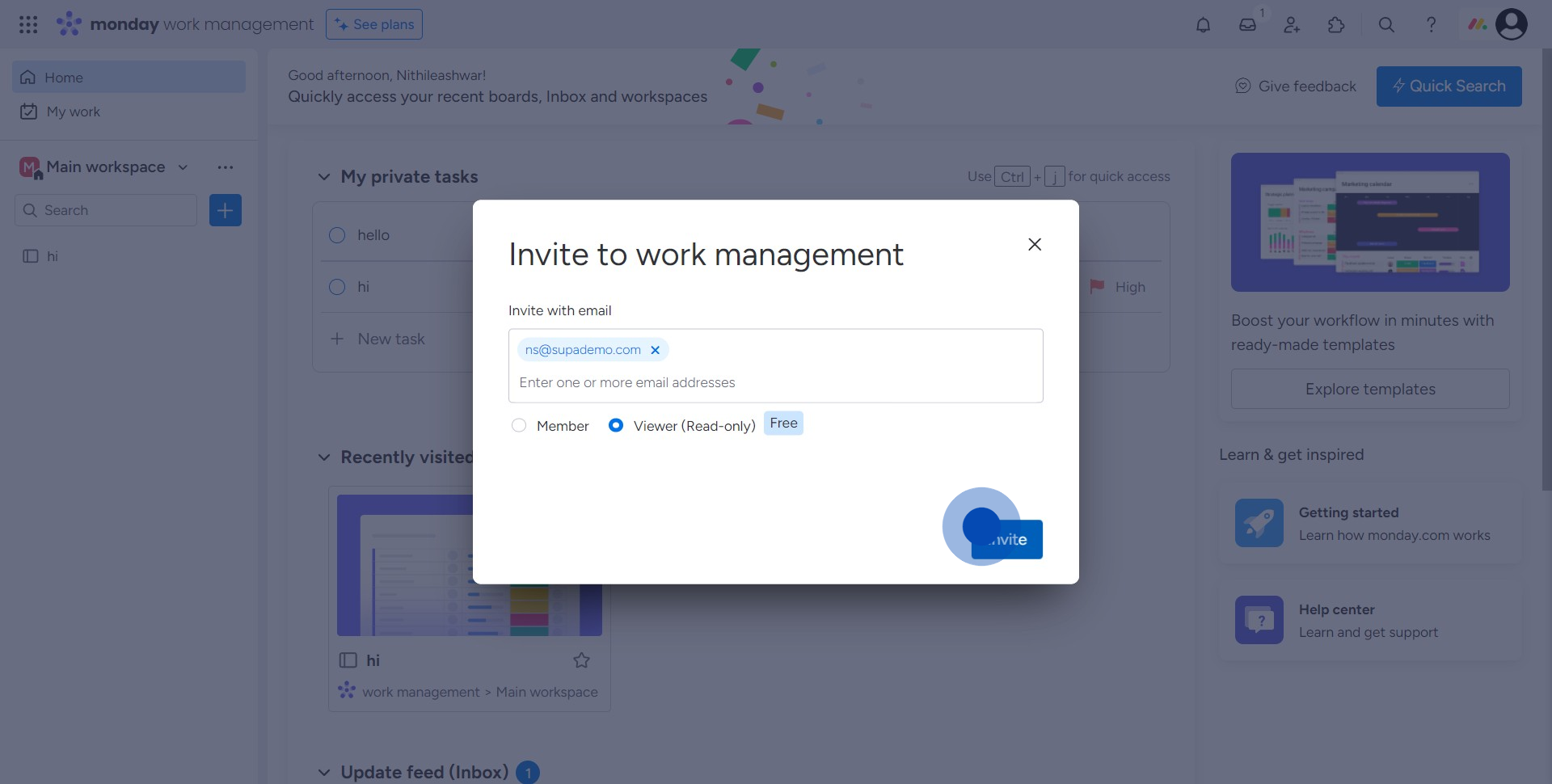Open your profile avatar
The width and height of the screenshot is (1552, 784).
tap(1512, 24)
